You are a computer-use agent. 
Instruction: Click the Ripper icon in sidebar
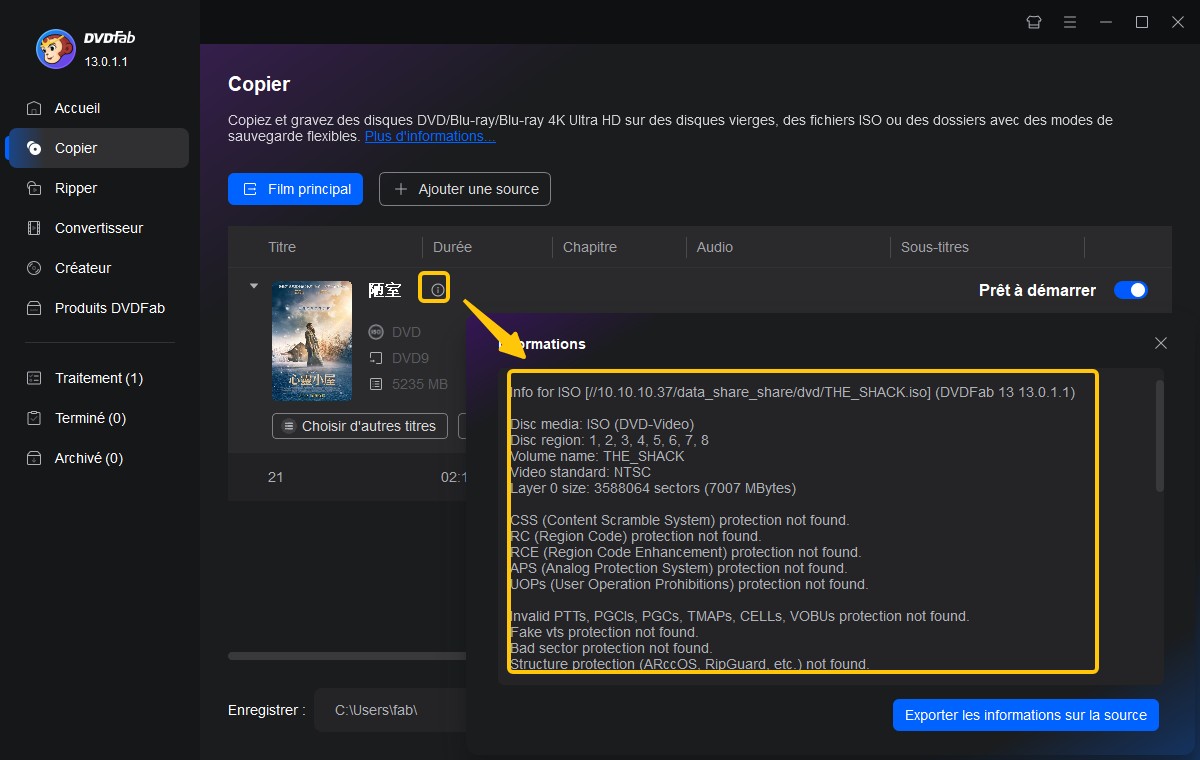tap(34, 188)
